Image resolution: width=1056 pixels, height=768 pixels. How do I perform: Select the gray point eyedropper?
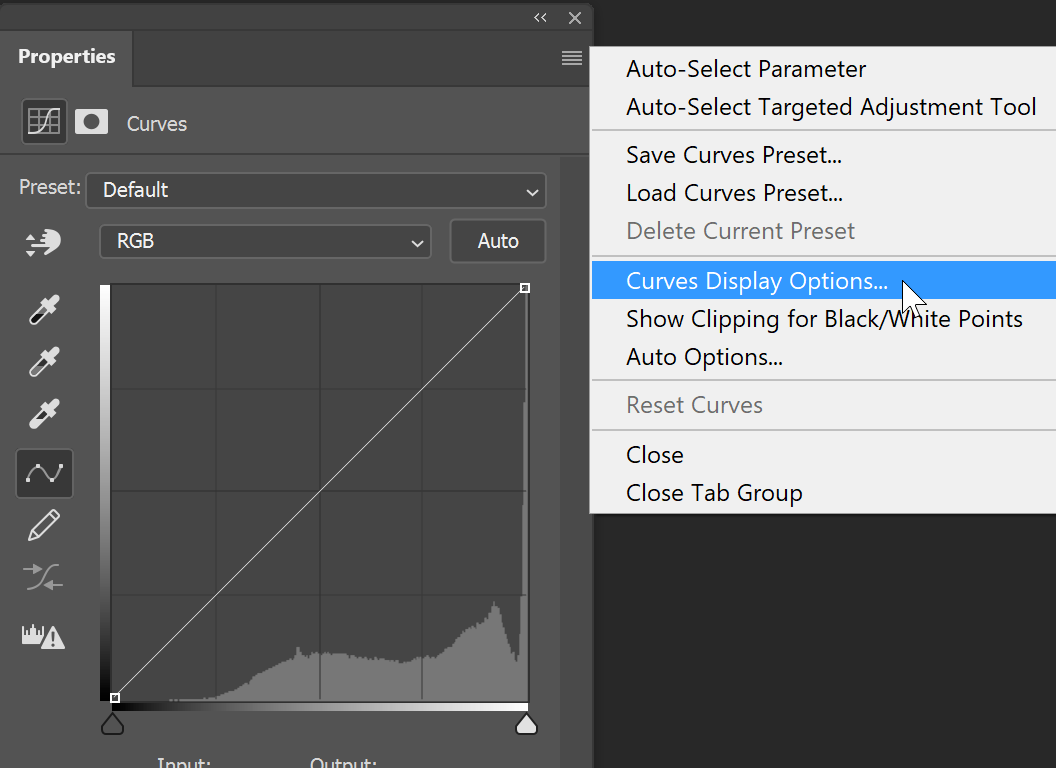coord(43,362)
